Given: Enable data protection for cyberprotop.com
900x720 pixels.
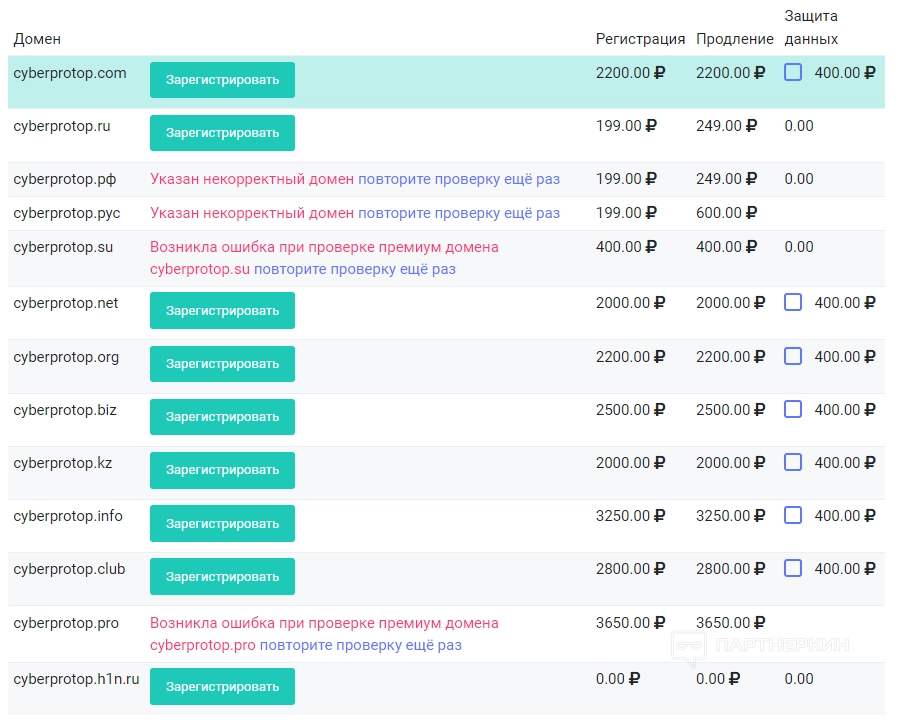Looking at the screenshot, I should click(793, 72).
